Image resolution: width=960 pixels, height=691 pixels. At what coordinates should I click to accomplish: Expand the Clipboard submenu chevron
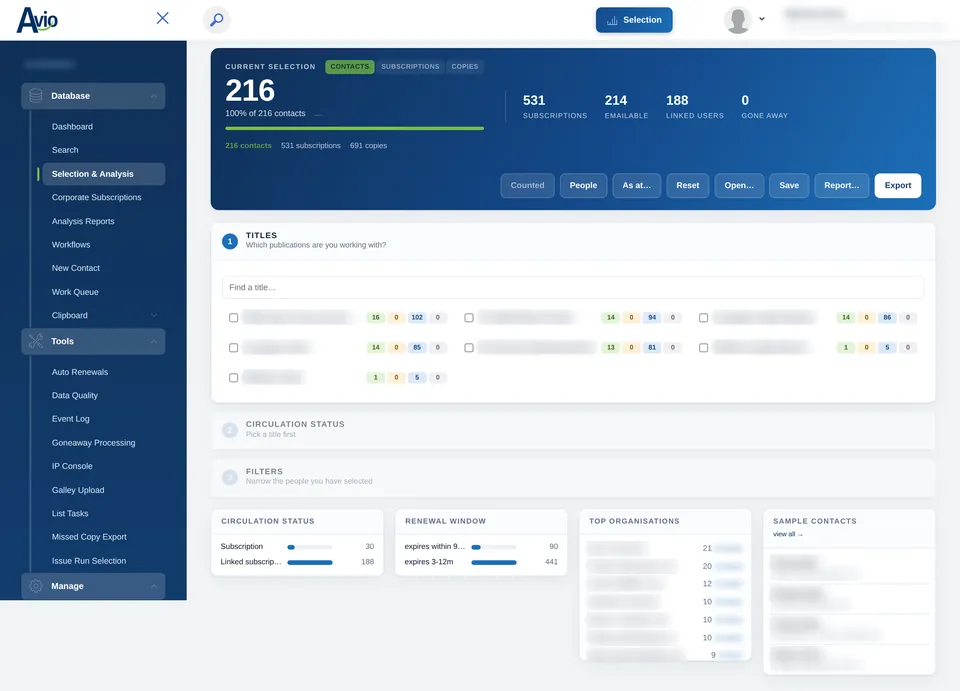click(154, 316)
